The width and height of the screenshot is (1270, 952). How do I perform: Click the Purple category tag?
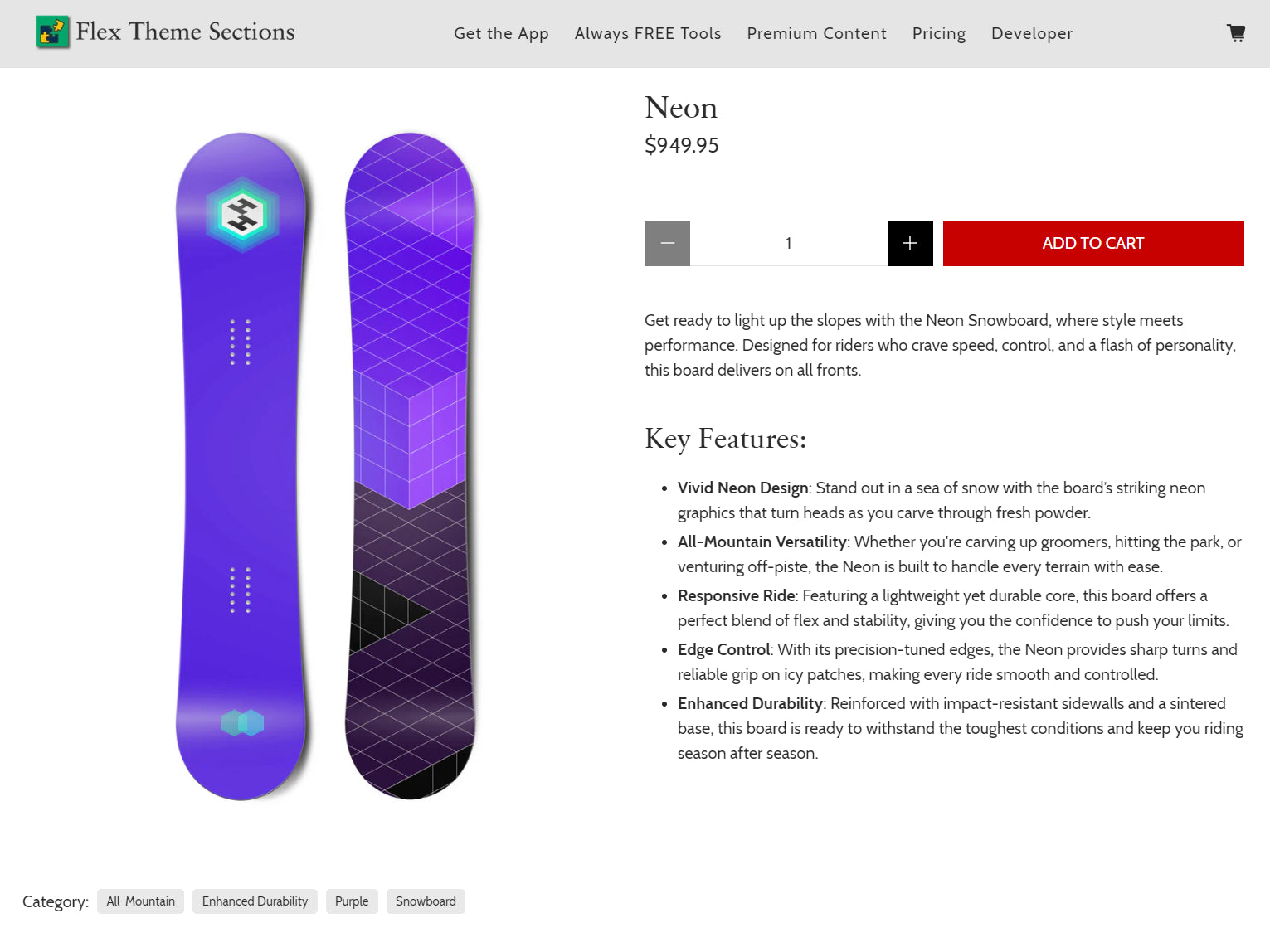tap(352, 901)
